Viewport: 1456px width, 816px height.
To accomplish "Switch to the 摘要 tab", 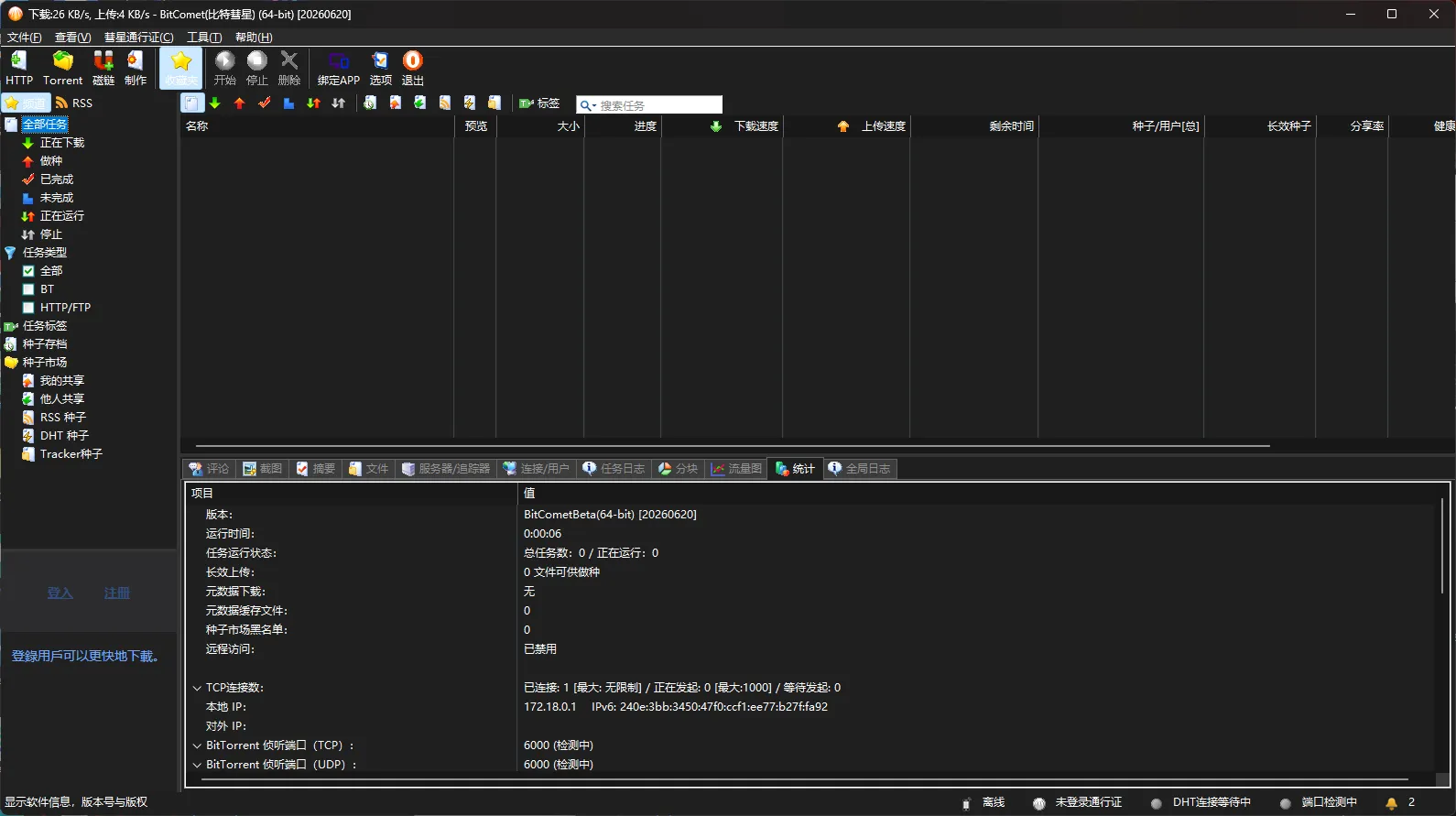I will coord(315,469).
